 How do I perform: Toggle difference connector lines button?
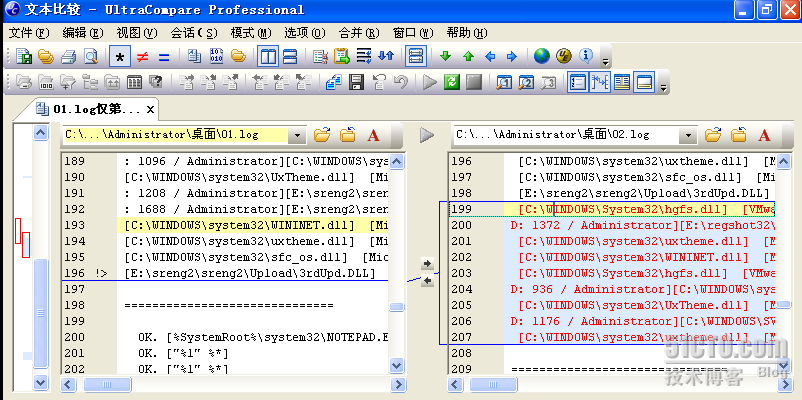600,82
